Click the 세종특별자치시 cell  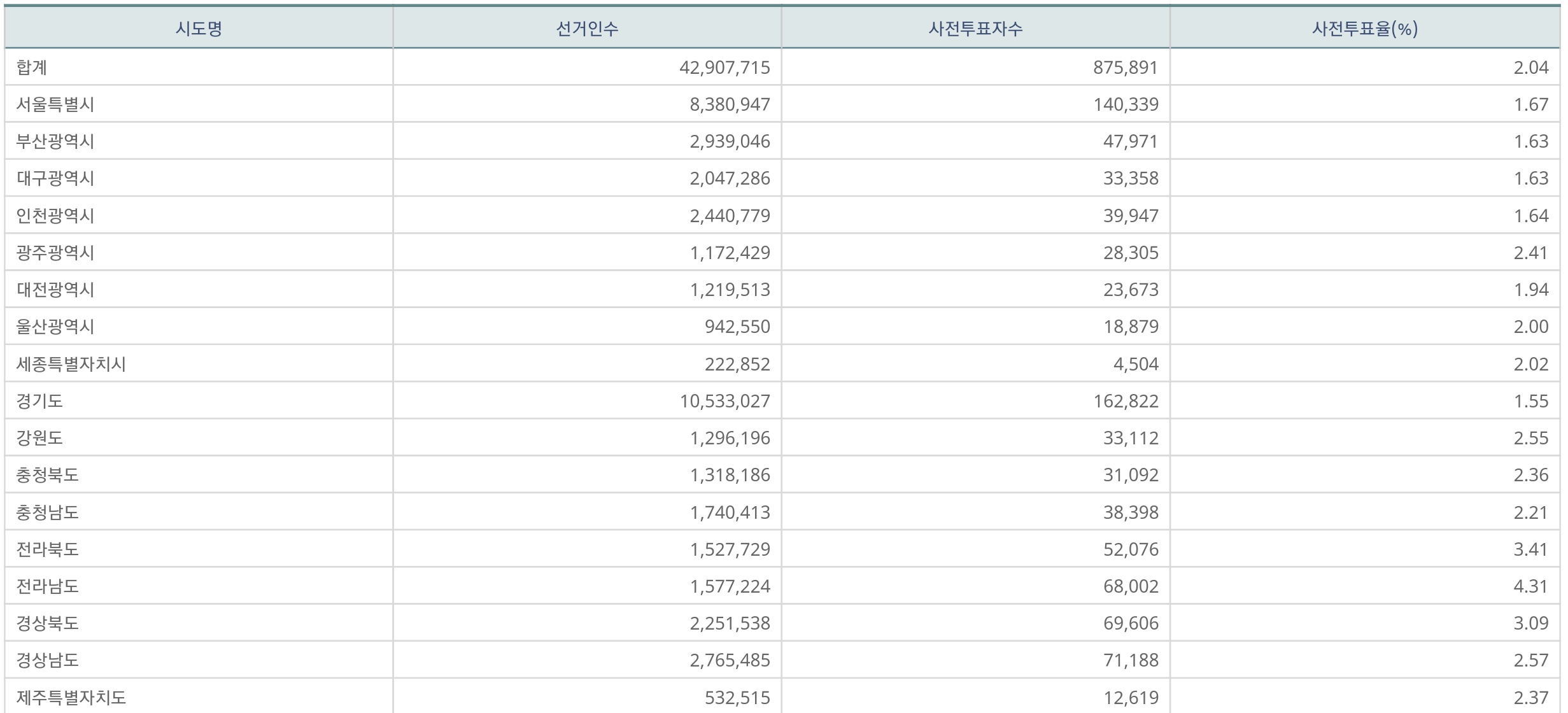(x=71, y=364)
